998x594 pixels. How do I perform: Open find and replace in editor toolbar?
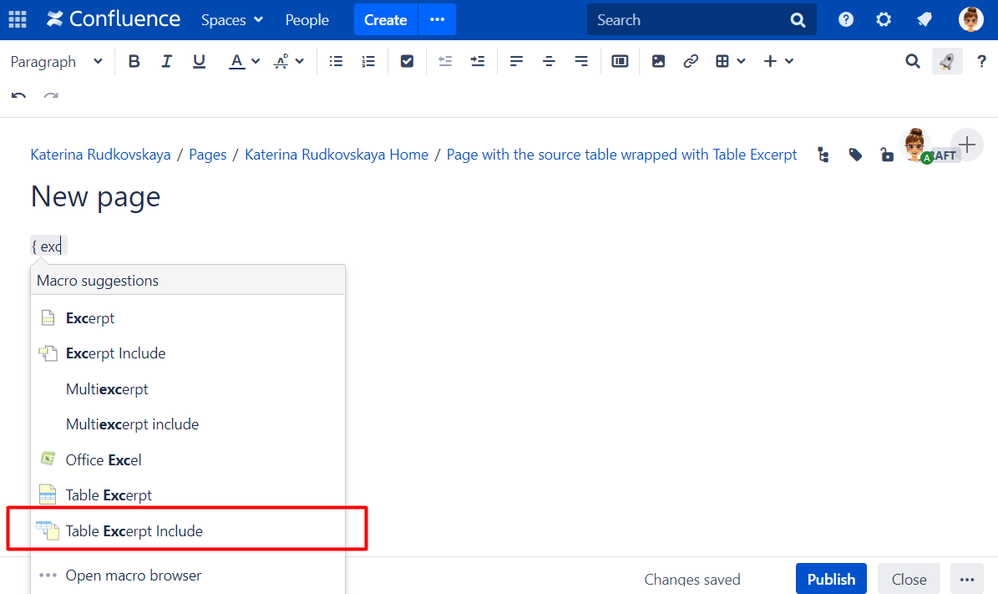tap(912, 61)
